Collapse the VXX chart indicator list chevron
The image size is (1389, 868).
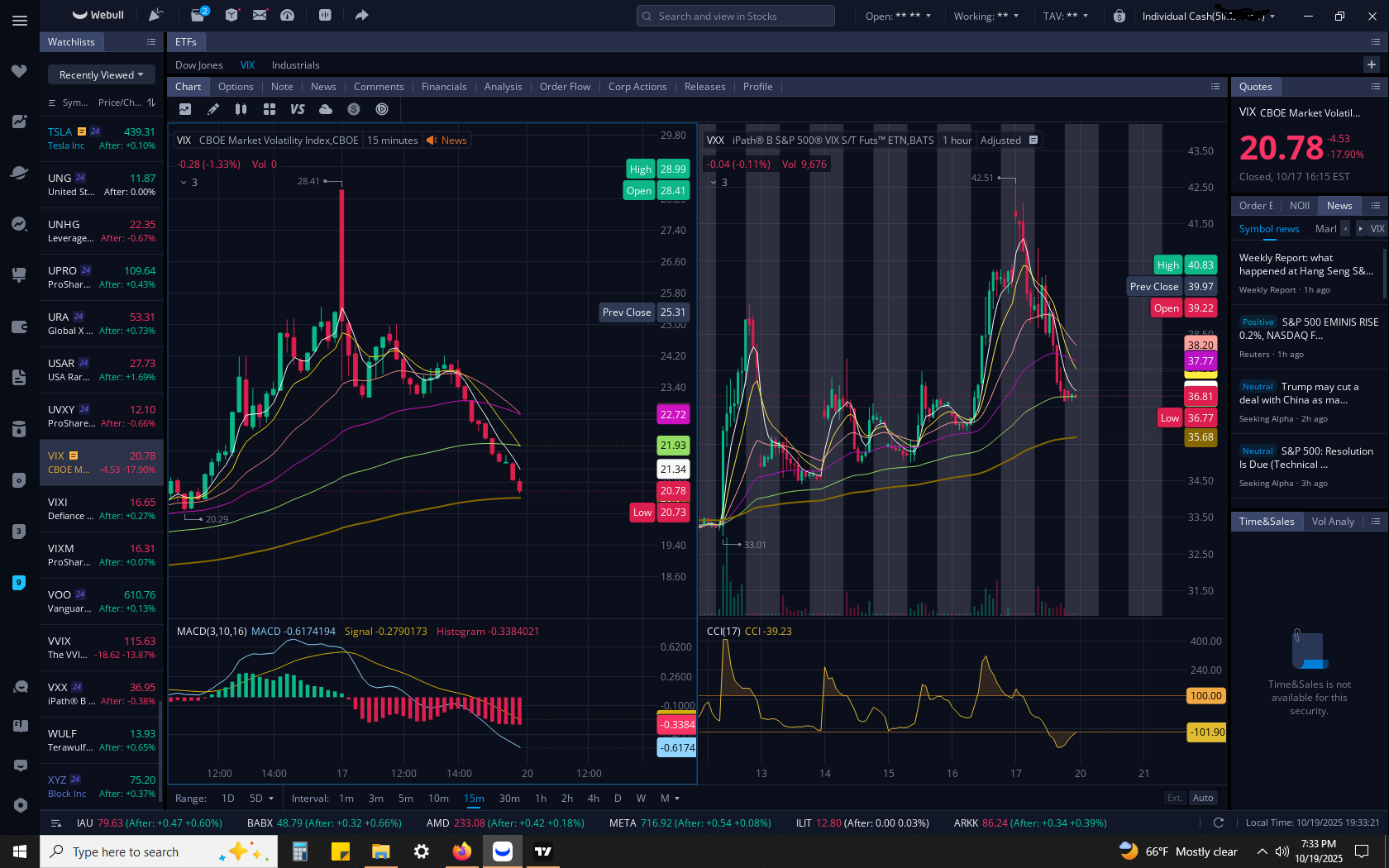coord(714,183)
